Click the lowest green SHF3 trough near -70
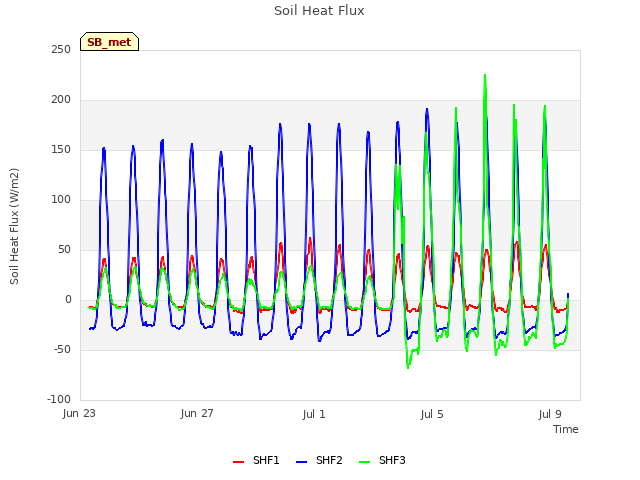 coord(408,368)
